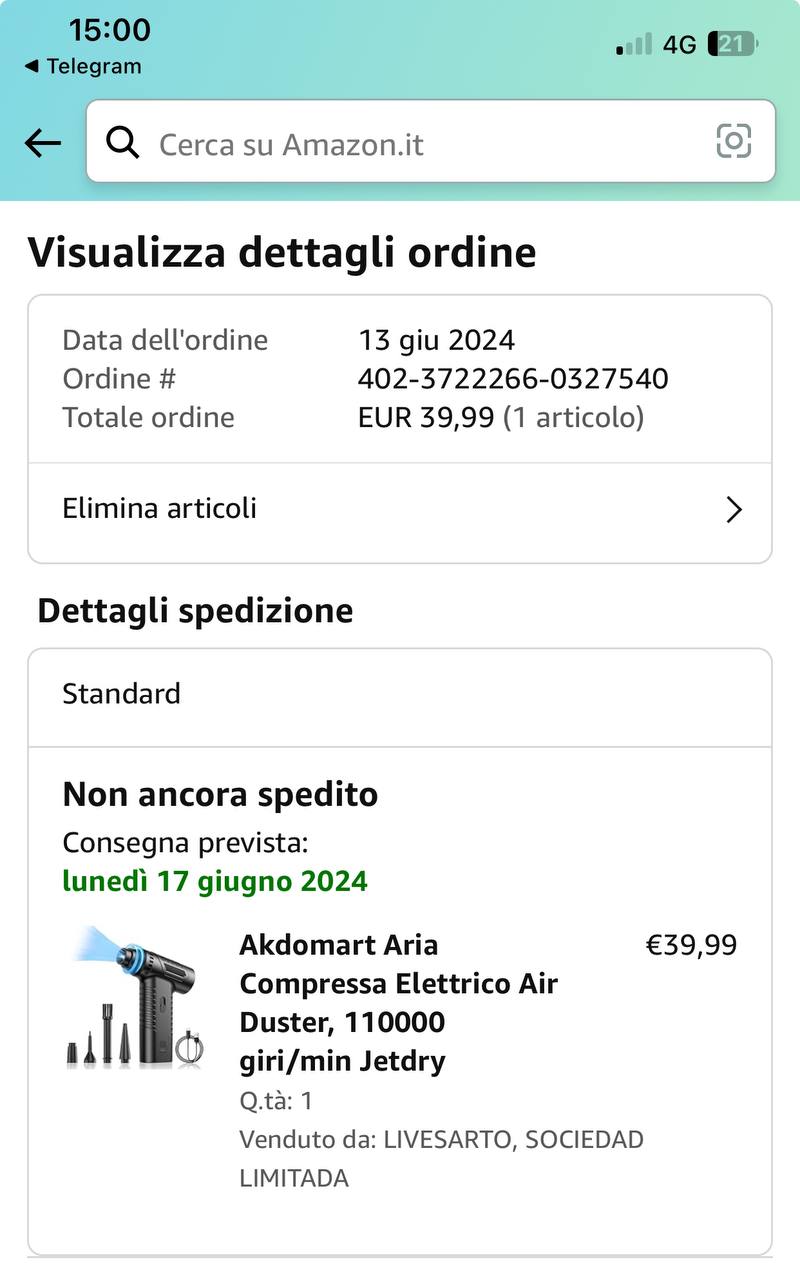Open the Elimina articoli chevron
The height and width of the screenshot is (1280, 800).
[x=734, y=510]
